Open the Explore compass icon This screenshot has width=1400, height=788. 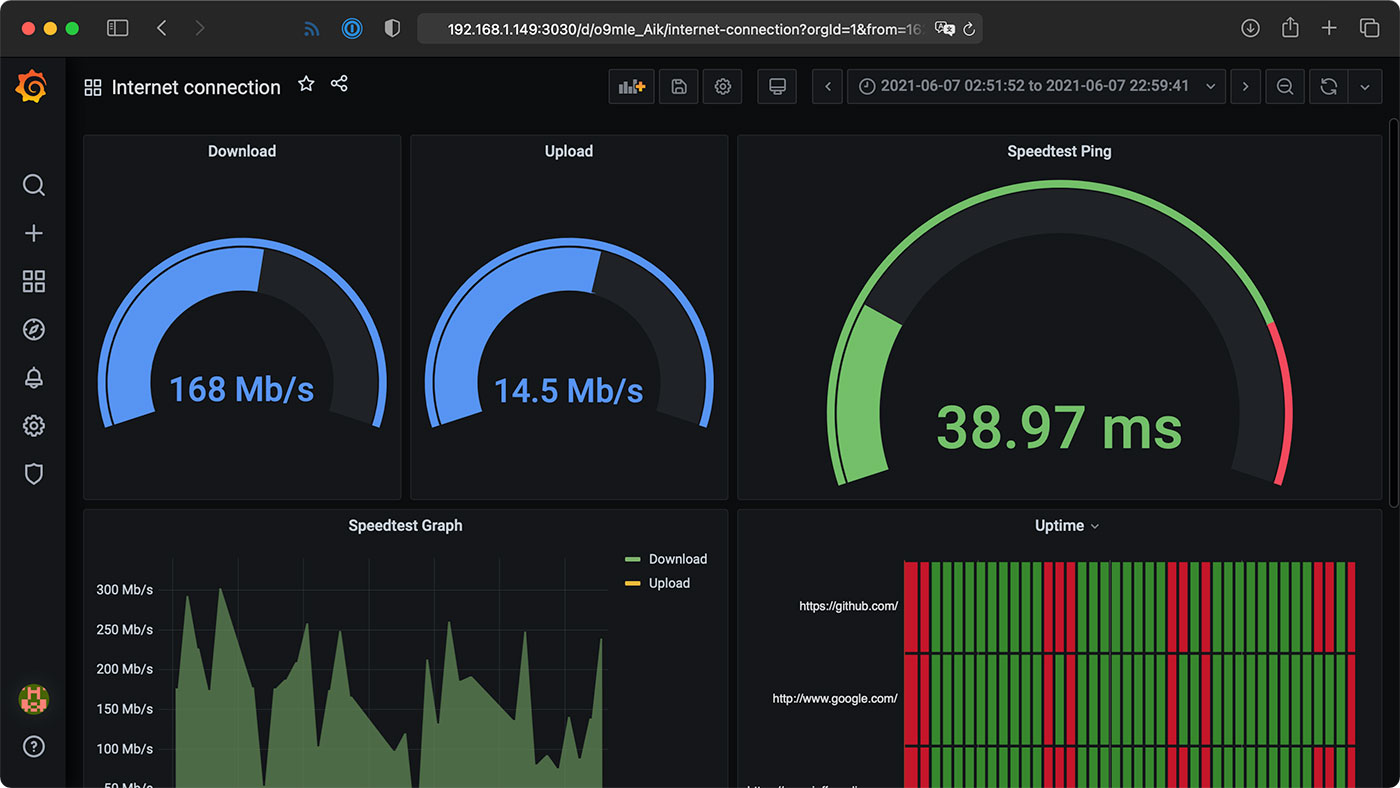tap(34, 330)
